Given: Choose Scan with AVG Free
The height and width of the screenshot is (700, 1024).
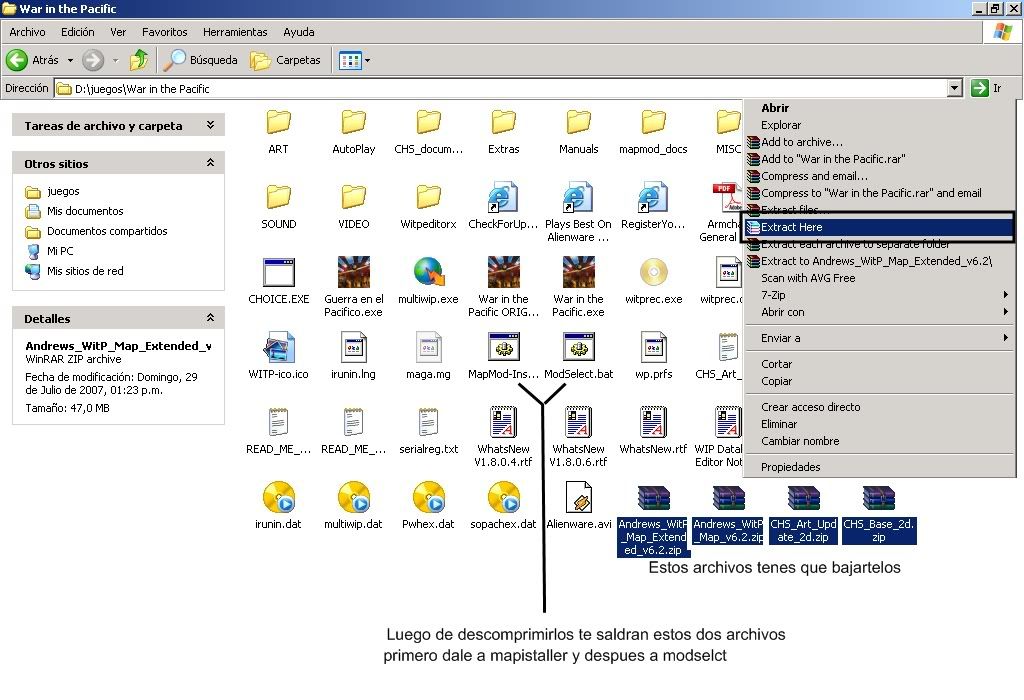Looking at the screenshot, I should click(880, 278).
